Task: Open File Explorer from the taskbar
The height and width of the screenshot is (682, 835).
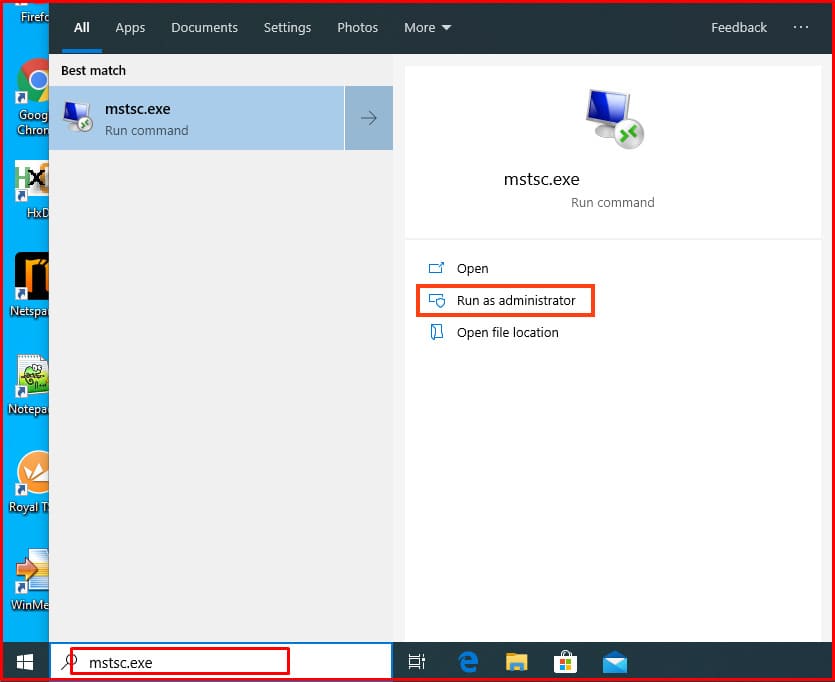Action: pos(516,661)
